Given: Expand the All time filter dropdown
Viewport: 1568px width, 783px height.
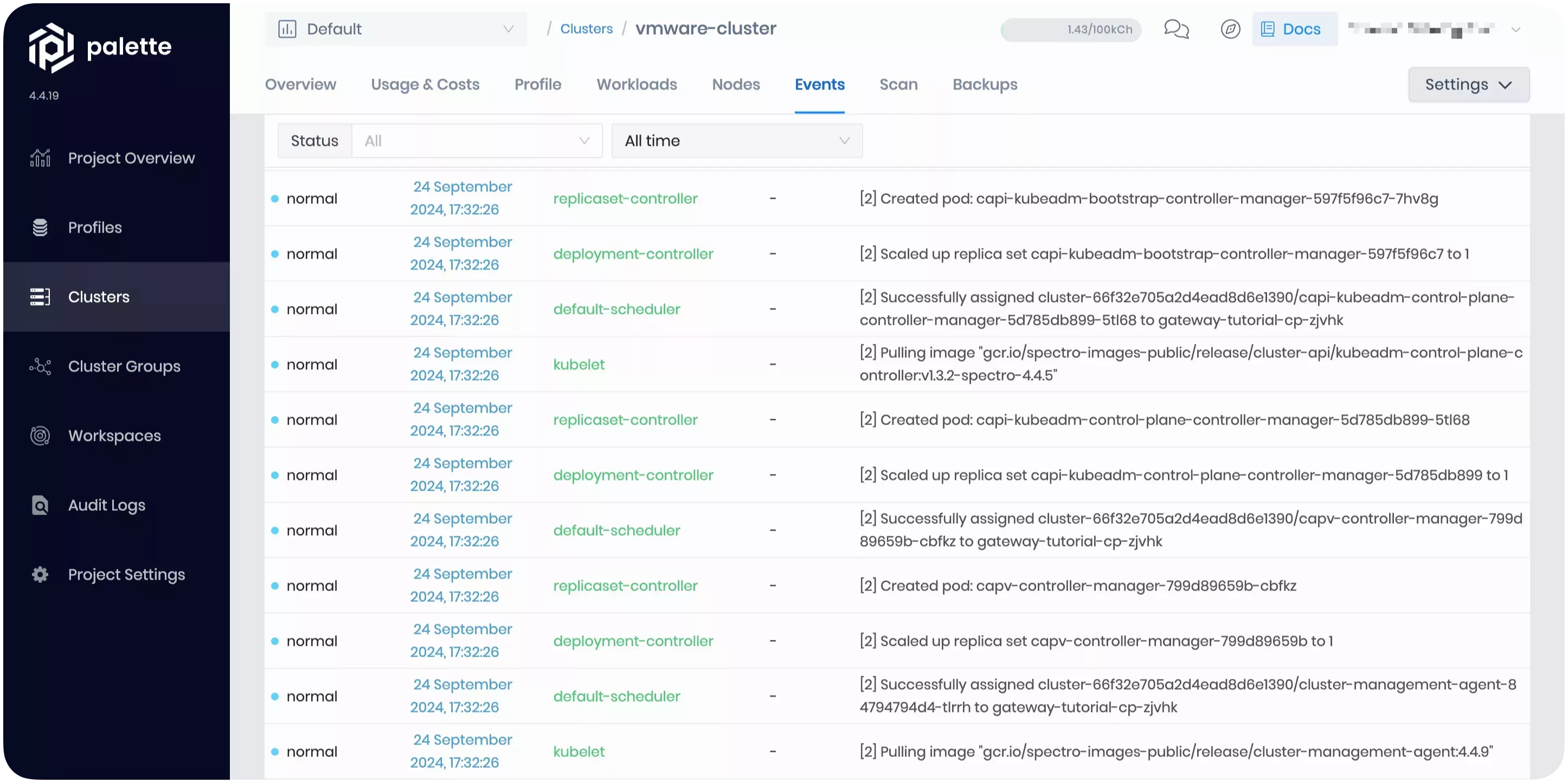Looking at the screenshot, I should (x=736, y=141).
